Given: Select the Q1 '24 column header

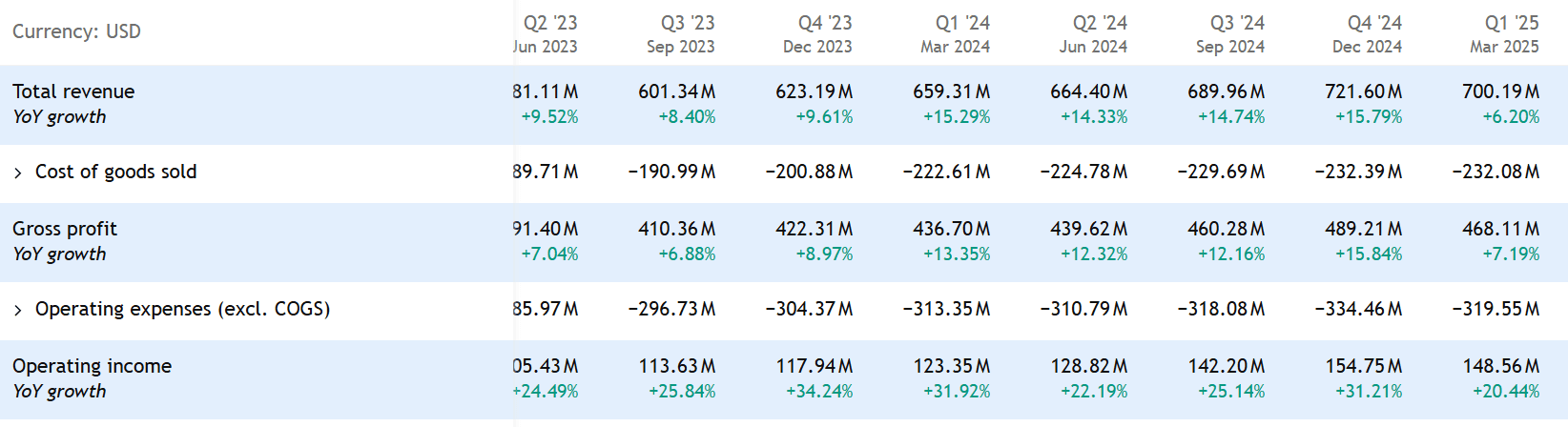Looking at the screenshot, I should (961, 23).
